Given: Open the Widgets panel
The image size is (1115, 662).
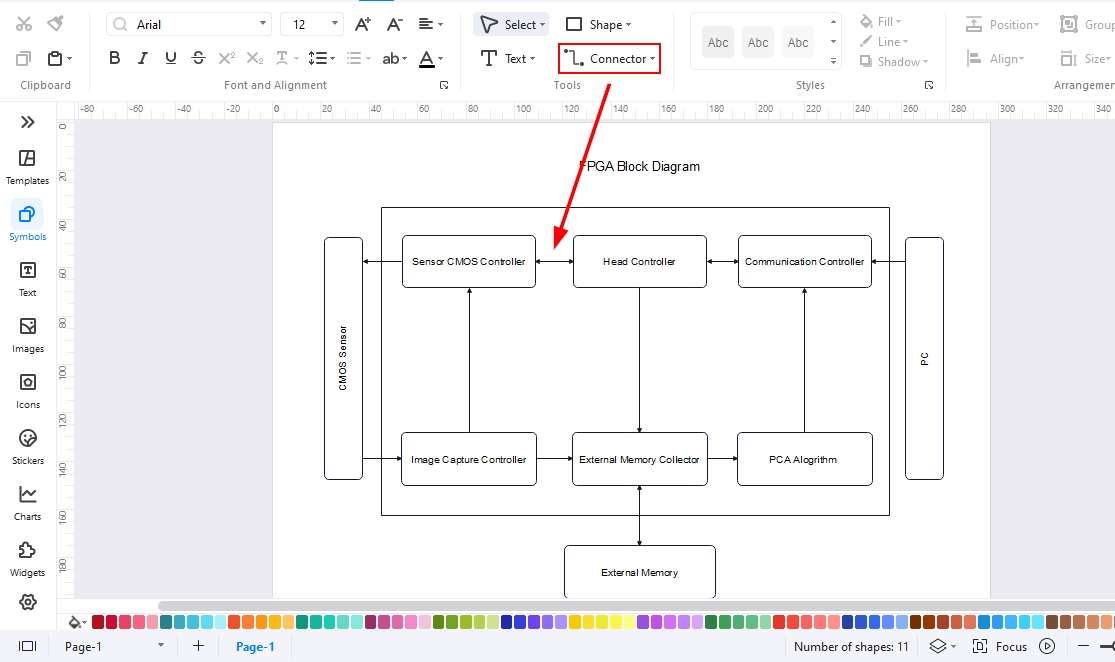Looking at the screenshot, I should pyautogui.click(x=27, y=557).
